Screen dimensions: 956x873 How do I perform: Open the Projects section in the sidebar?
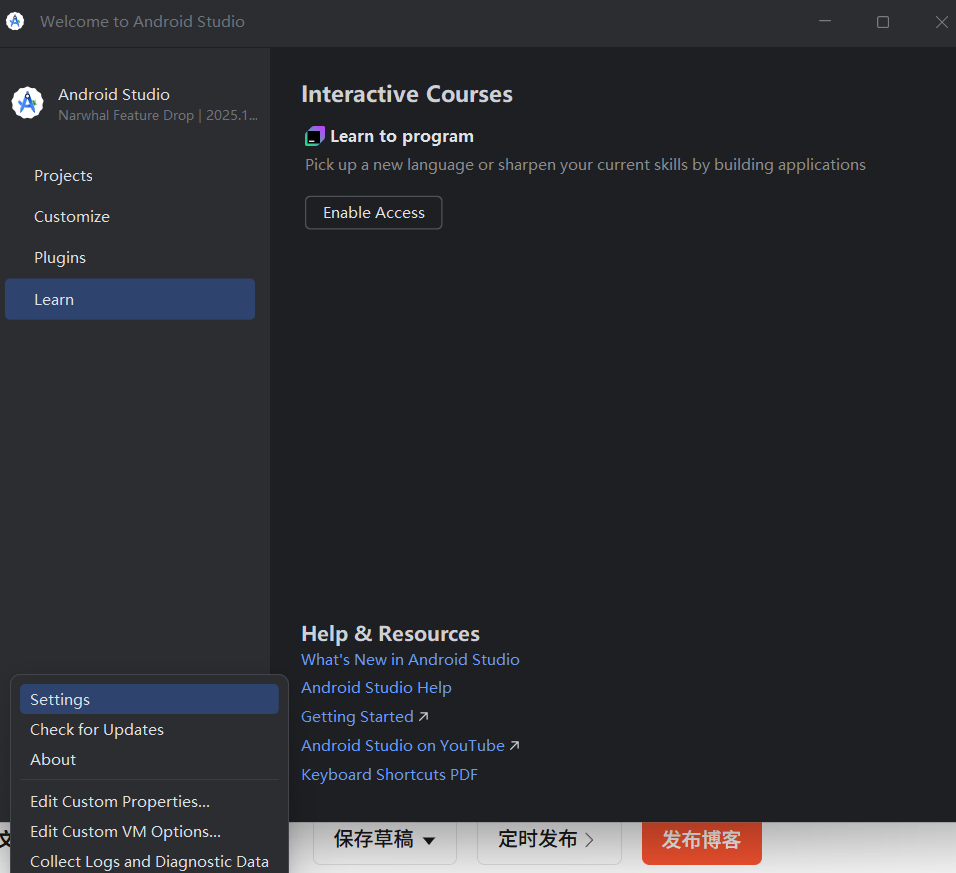pyautogui.click(x=63, y=175)
